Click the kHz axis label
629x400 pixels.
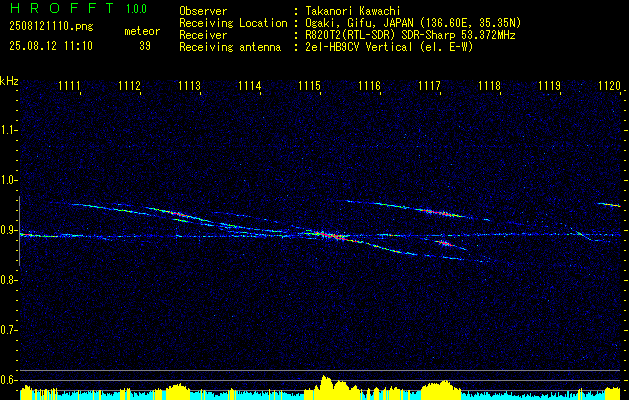[9, 81]
